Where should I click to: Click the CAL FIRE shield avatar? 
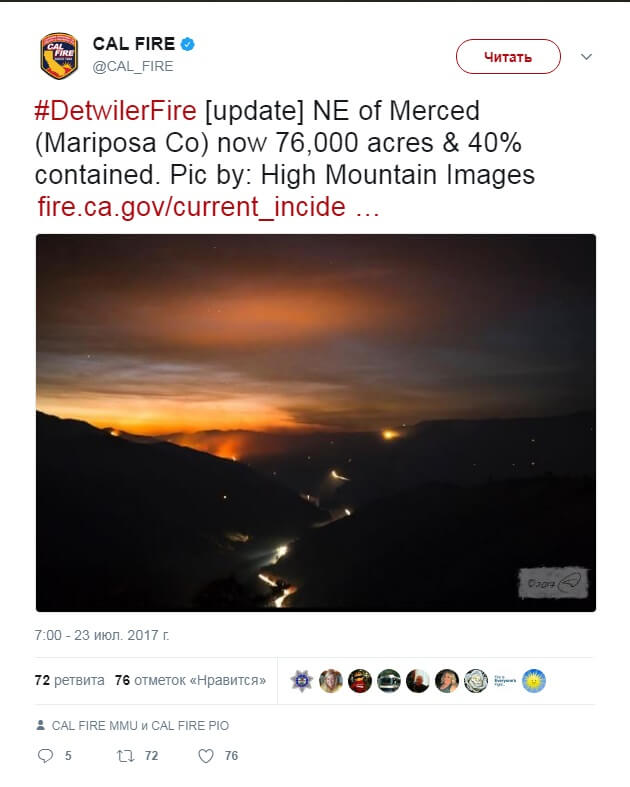click(59, 56)
